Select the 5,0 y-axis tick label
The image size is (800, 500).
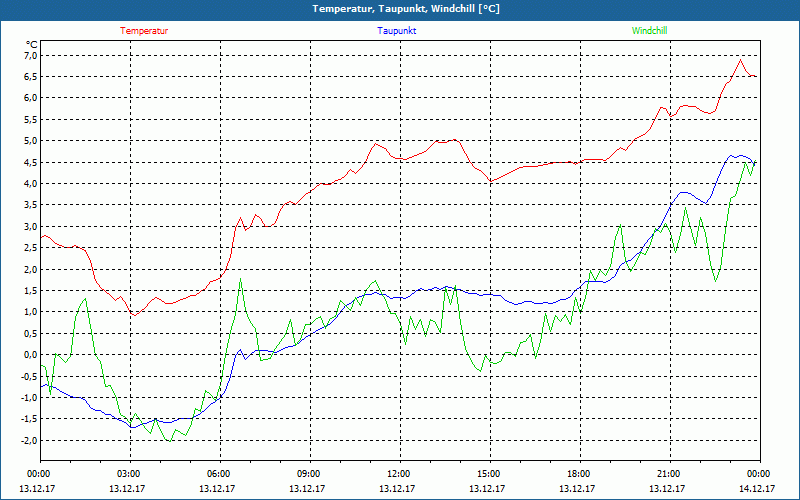tap(31, 141)
